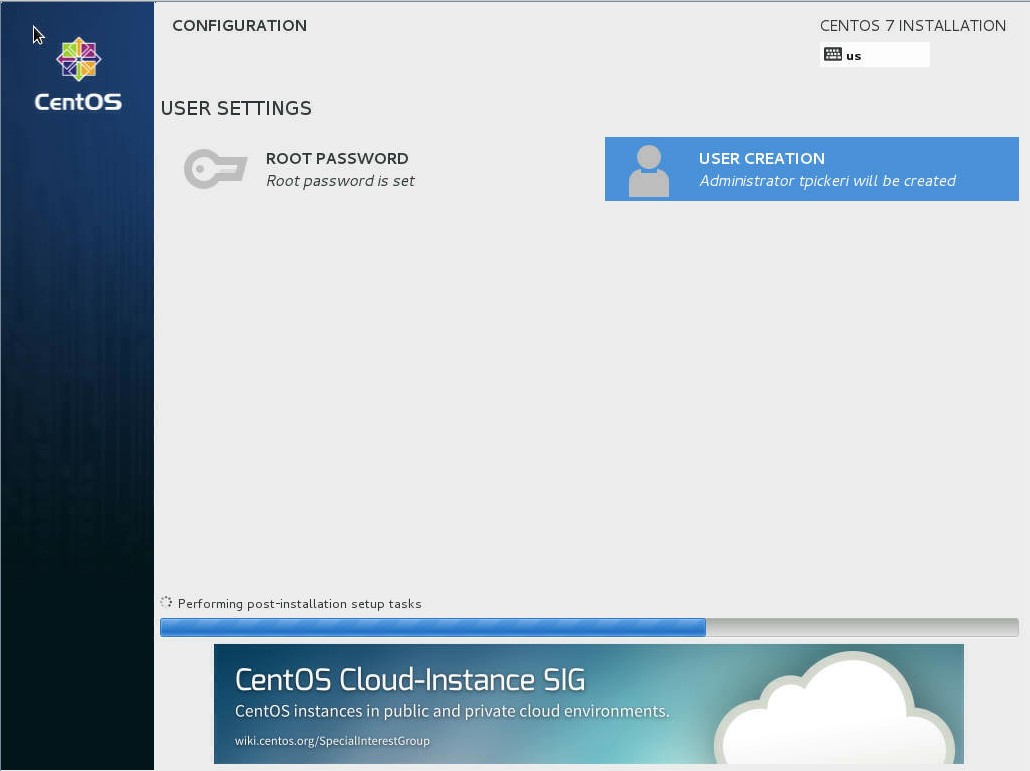Open the ROOT PASSWORD settings
The width and height of the screenshot is (1030, 771).
click(x=337, y=158)
